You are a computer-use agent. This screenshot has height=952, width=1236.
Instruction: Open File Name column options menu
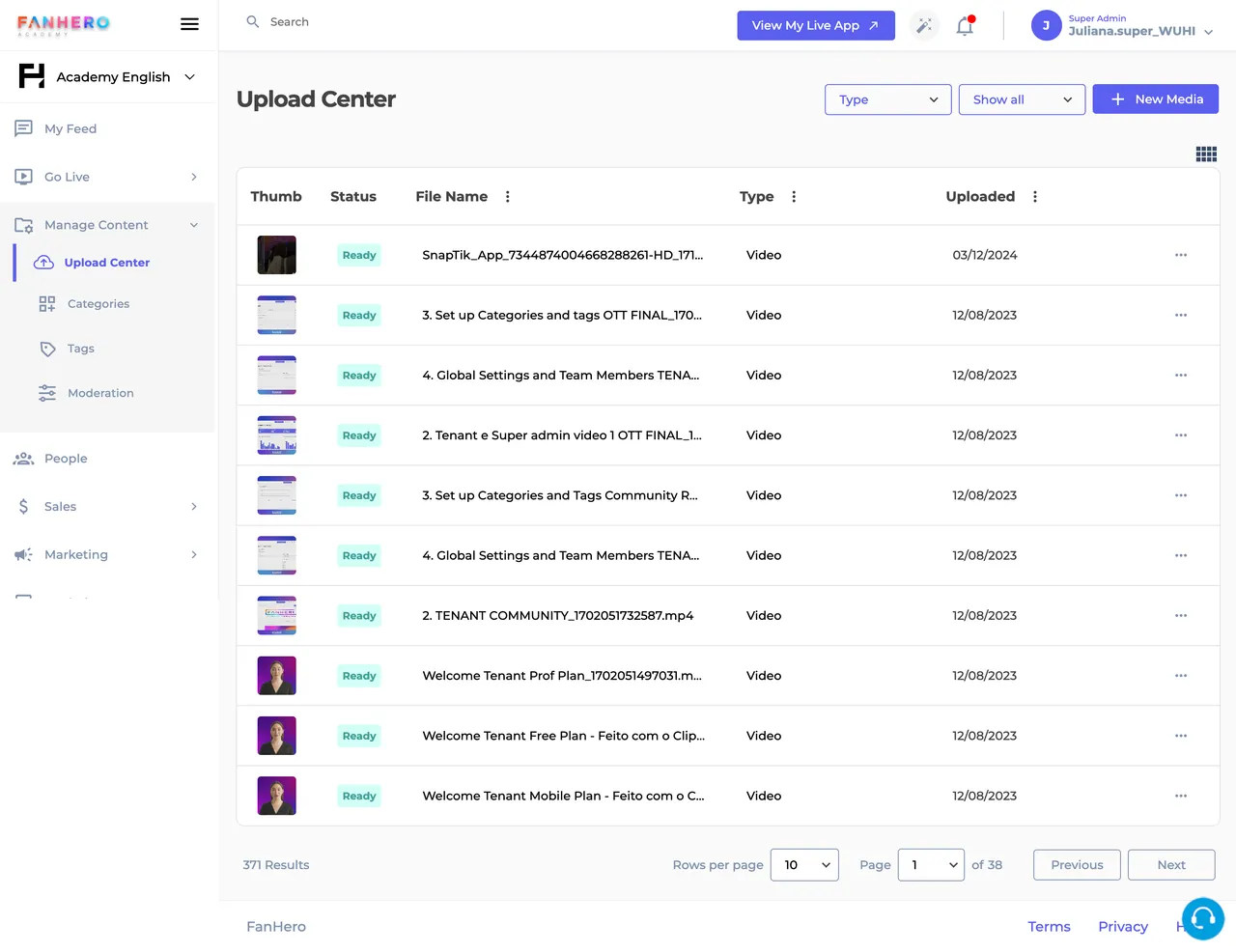pos(508,196)
